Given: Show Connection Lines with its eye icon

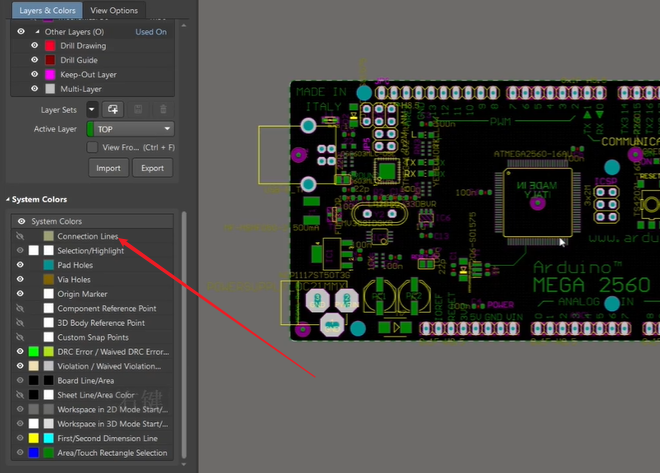Looking at the screenshot, I should pyautogui.click(x=20, y=236).
